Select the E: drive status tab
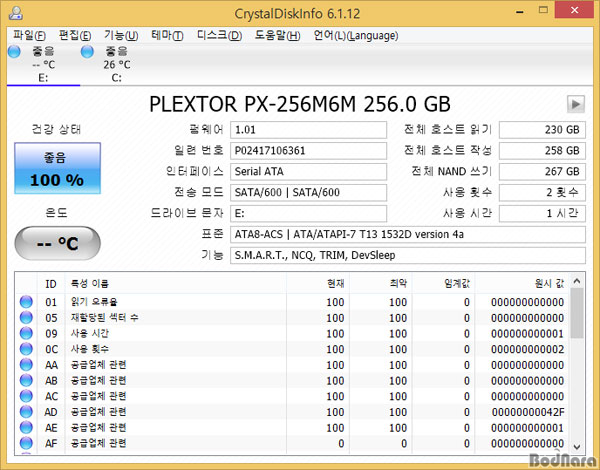Screen dimensions: 600x470 pyautogui.click(x=43, y=64)
